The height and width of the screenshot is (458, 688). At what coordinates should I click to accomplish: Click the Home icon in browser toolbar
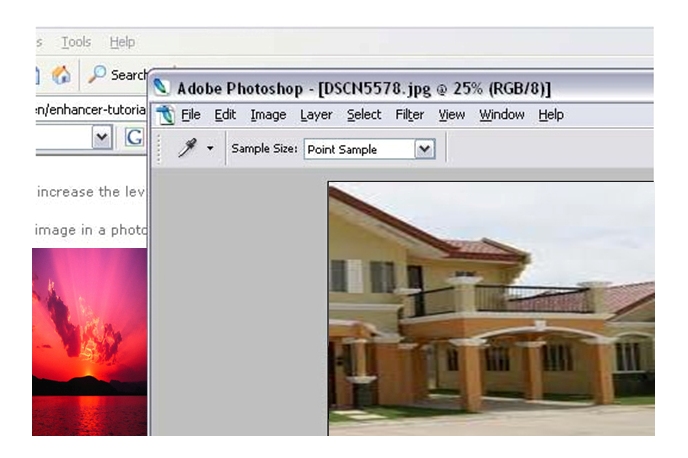point(61,75)
